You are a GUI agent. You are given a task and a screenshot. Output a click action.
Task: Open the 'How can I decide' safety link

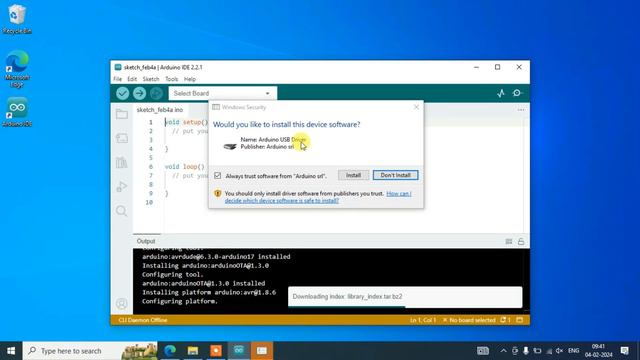pos(318,197)
